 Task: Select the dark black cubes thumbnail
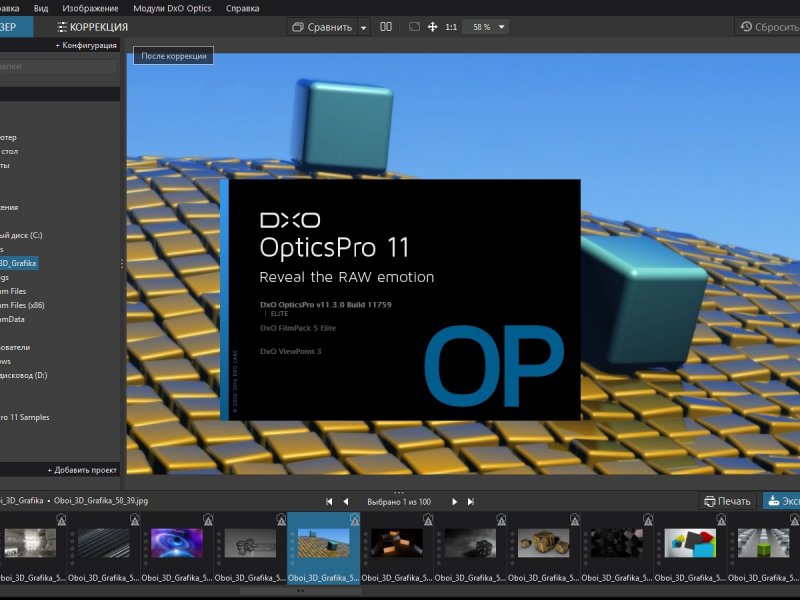(617, 543)
